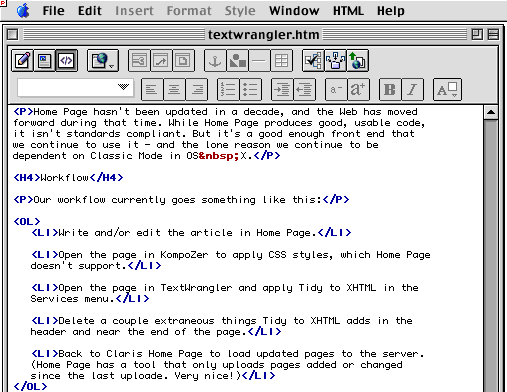Screen dimensions: 507x392
Task: Toggle the Edit HTML Source mode icon
Action: pos(66,60)
